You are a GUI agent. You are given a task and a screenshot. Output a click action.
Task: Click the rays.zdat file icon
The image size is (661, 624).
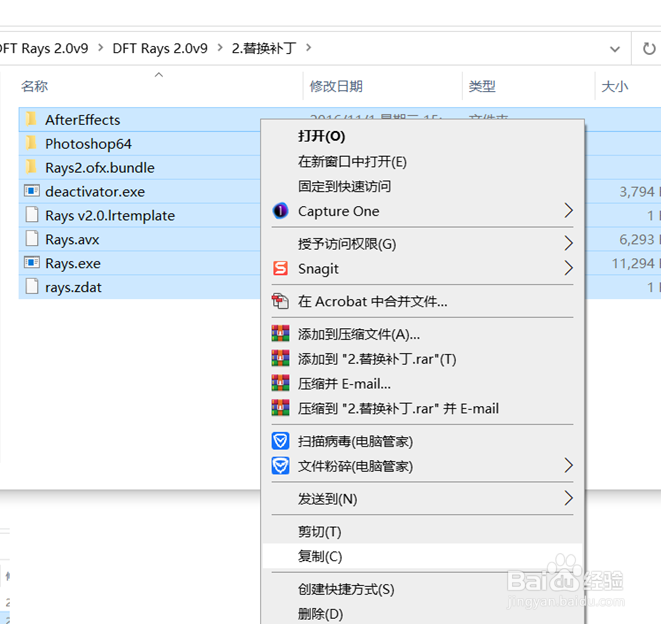pyautogui.click(x=32, y=286)
